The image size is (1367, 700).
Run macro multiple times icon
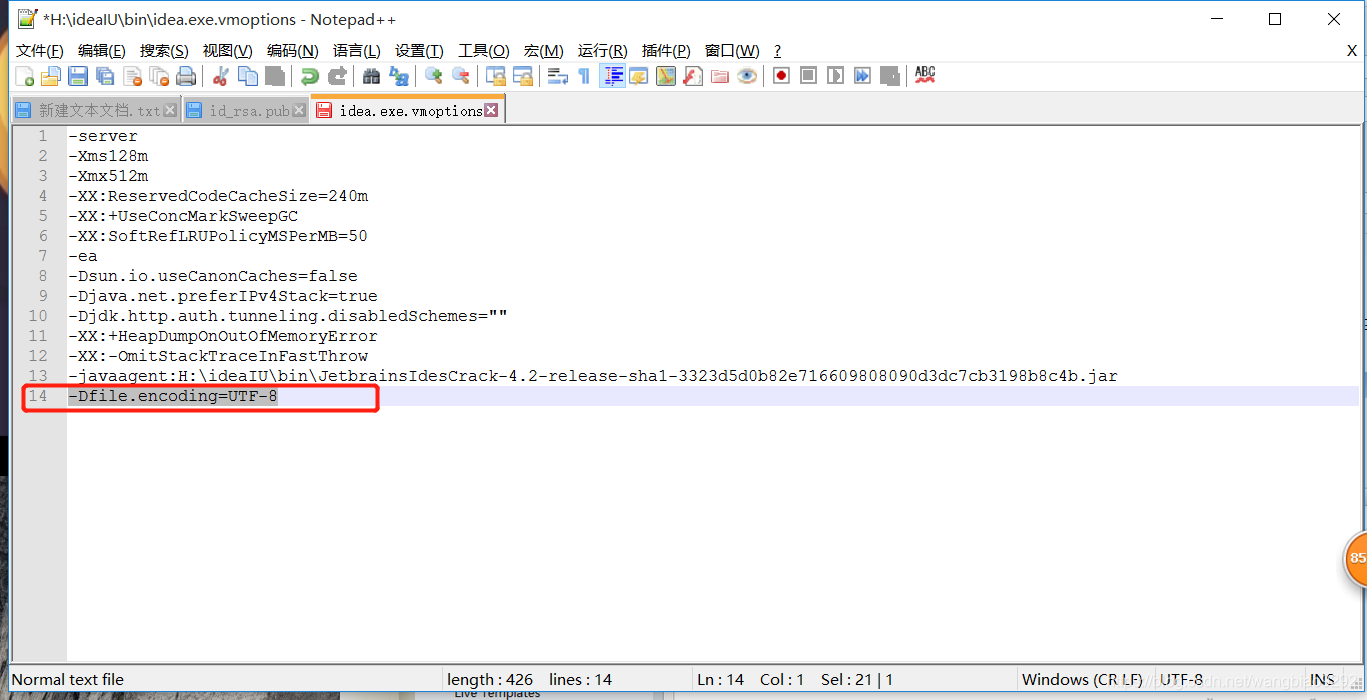[863, 76]
